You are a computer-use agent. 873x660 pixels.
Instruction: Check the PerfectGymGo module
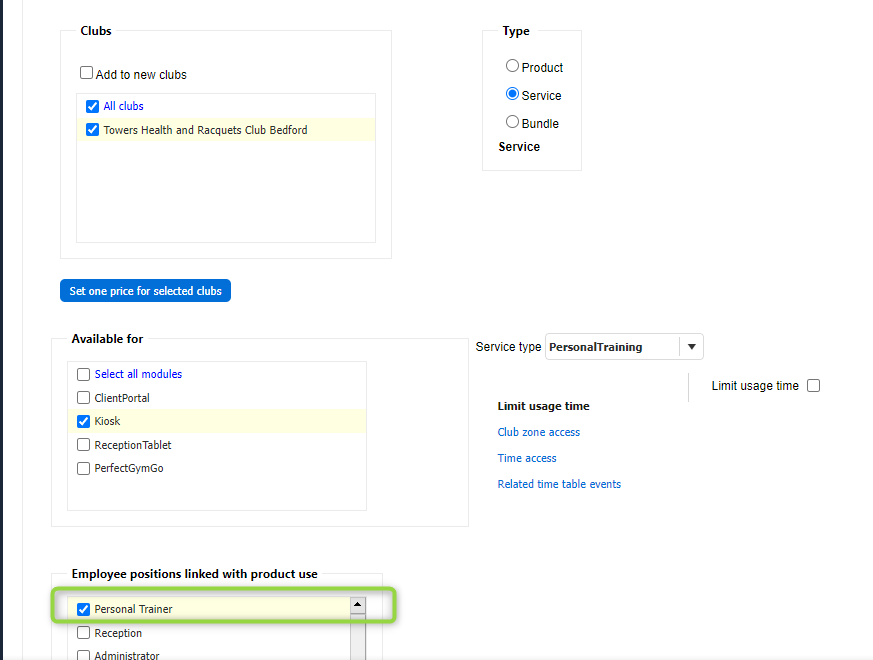tap(84, 468)
